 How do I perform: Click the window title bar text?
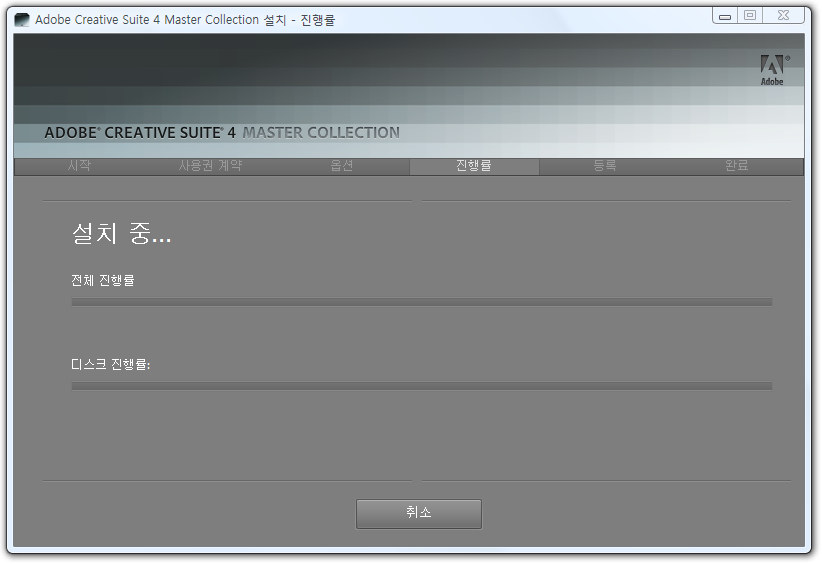(x=185, y=20)
